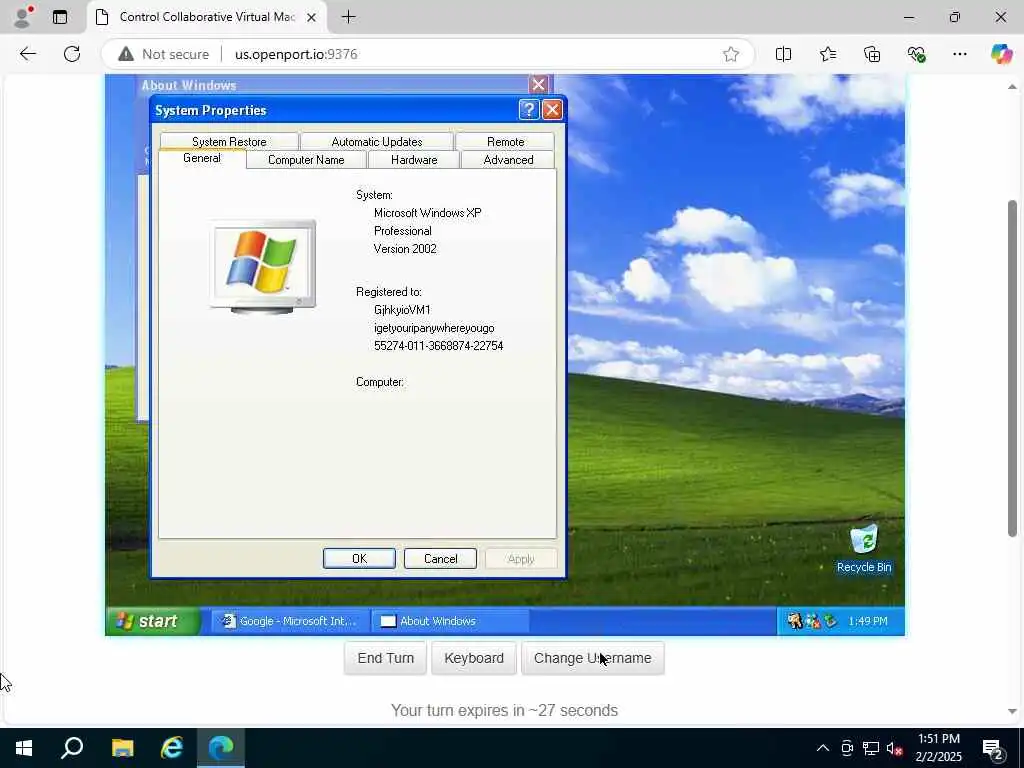Click the network icon in system tray
This screenshot has width=1024, height=768.
(871, 748)
